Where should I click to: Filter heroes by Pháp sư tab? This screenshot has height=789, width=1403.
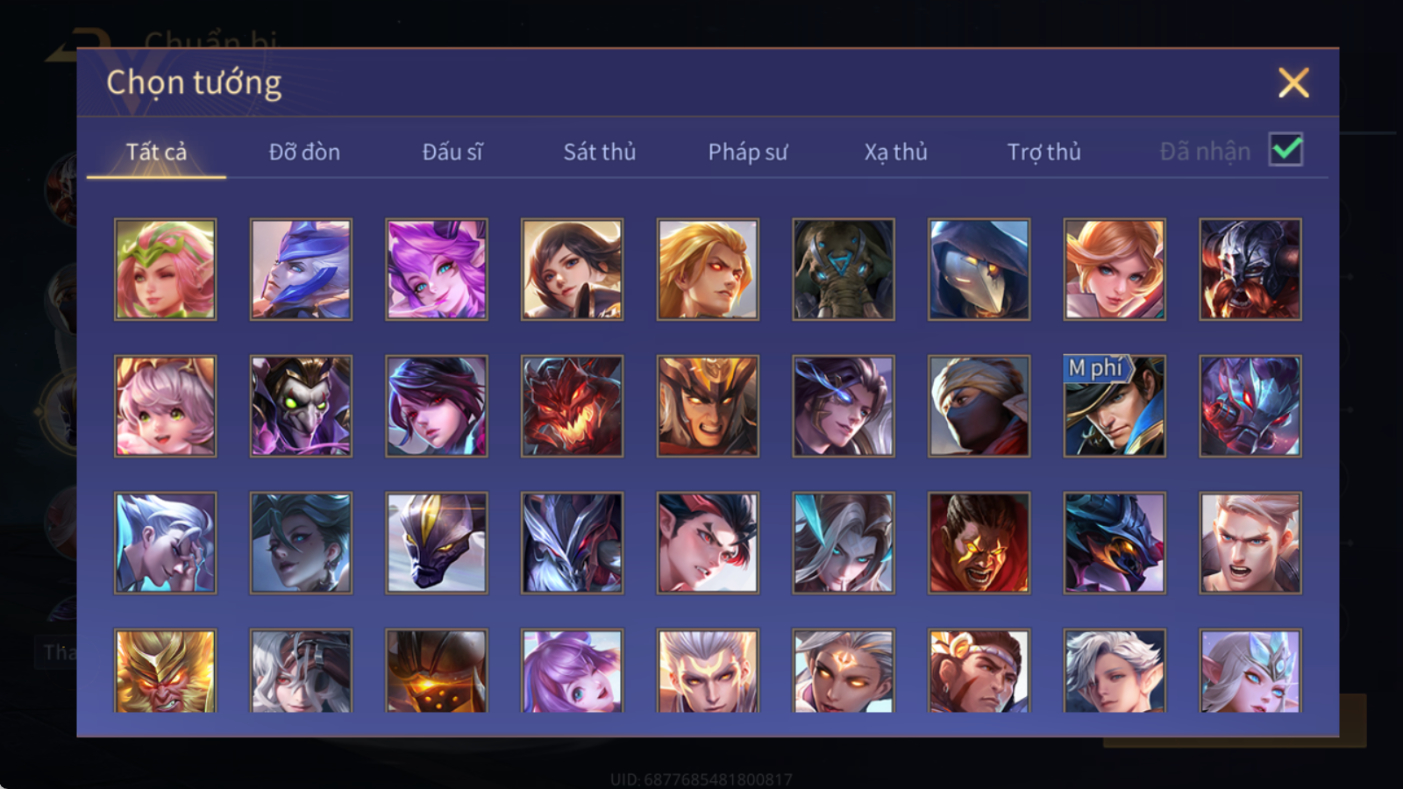tap(748, 152)
